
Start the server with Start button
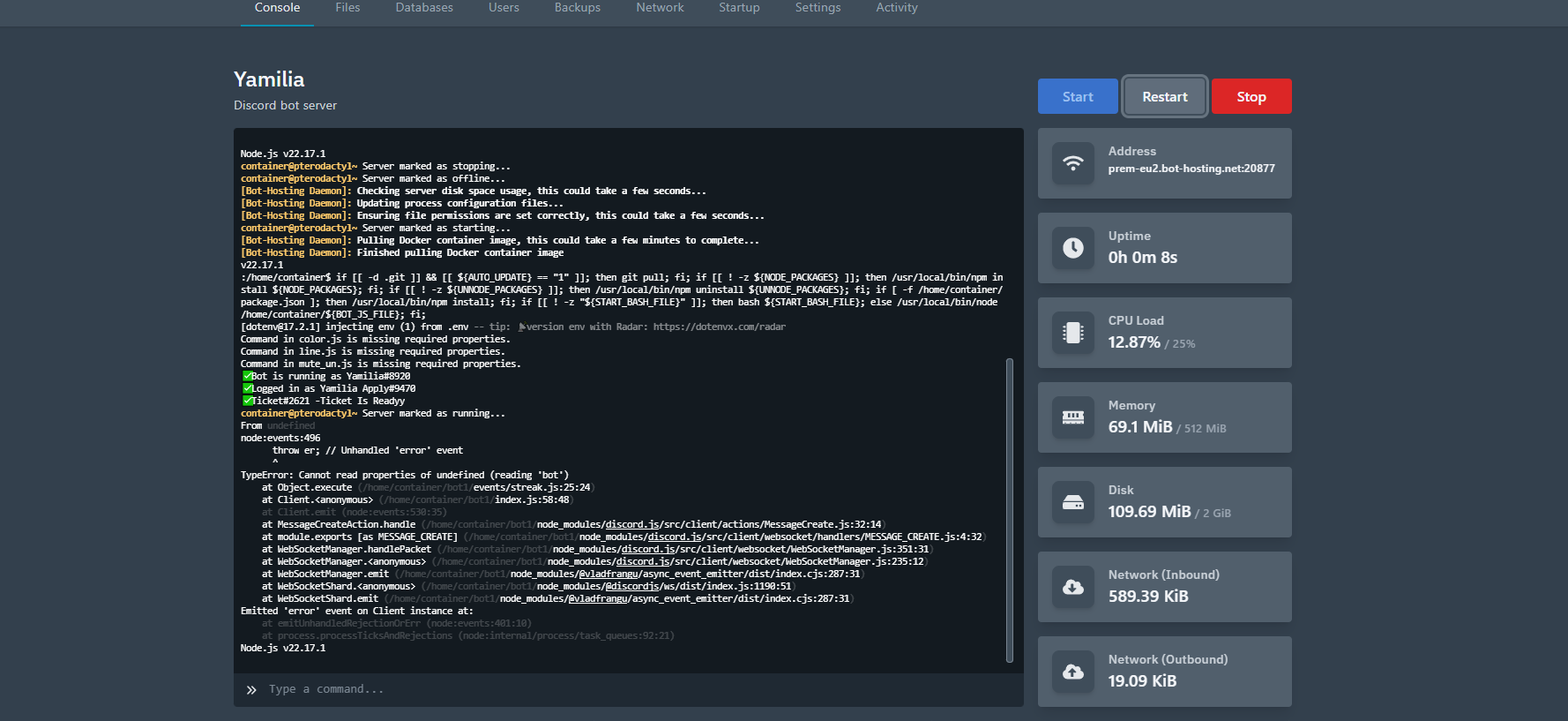(x=1078, y=96)
